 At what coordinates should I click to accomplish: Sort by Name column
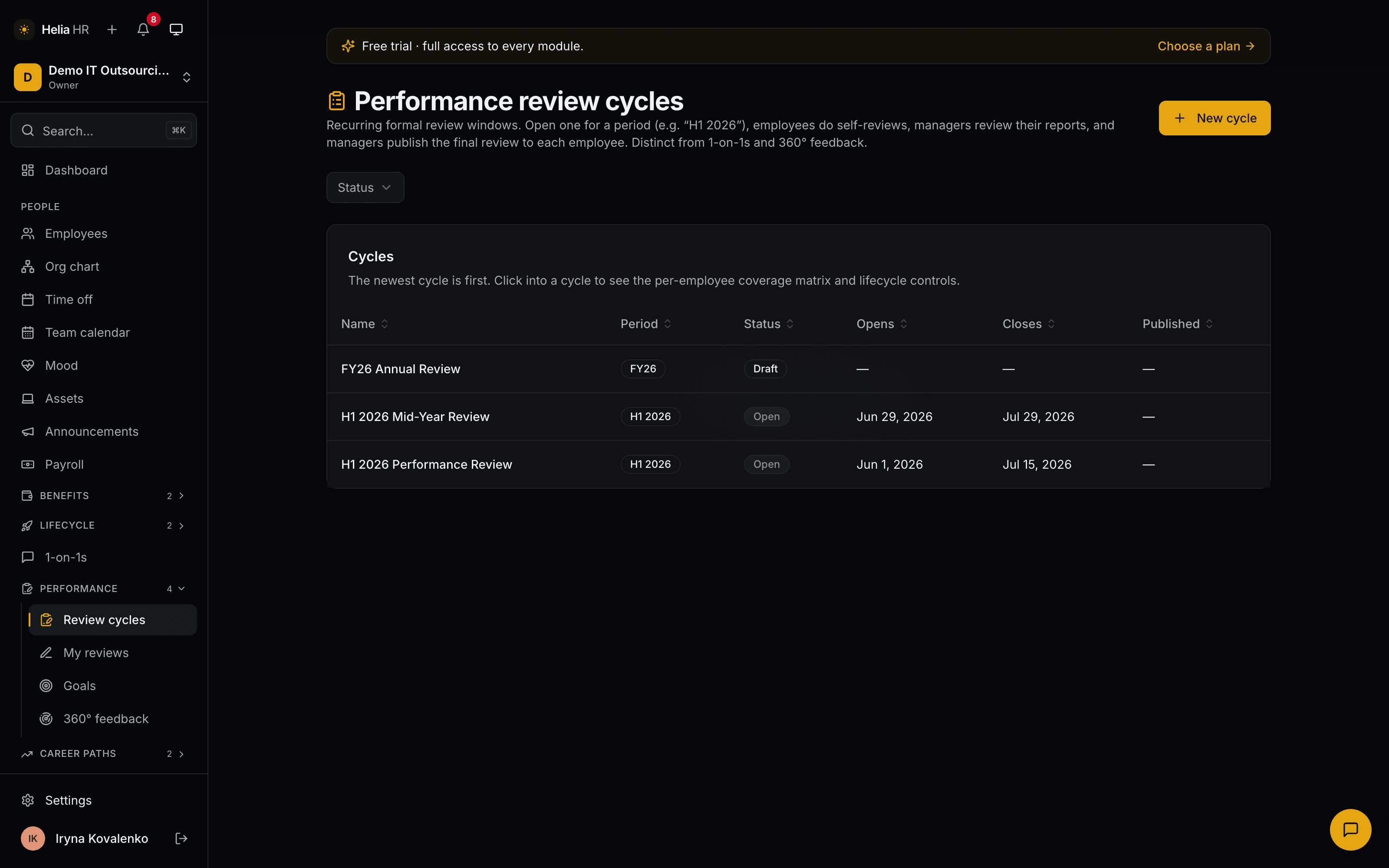coord(365,324)
